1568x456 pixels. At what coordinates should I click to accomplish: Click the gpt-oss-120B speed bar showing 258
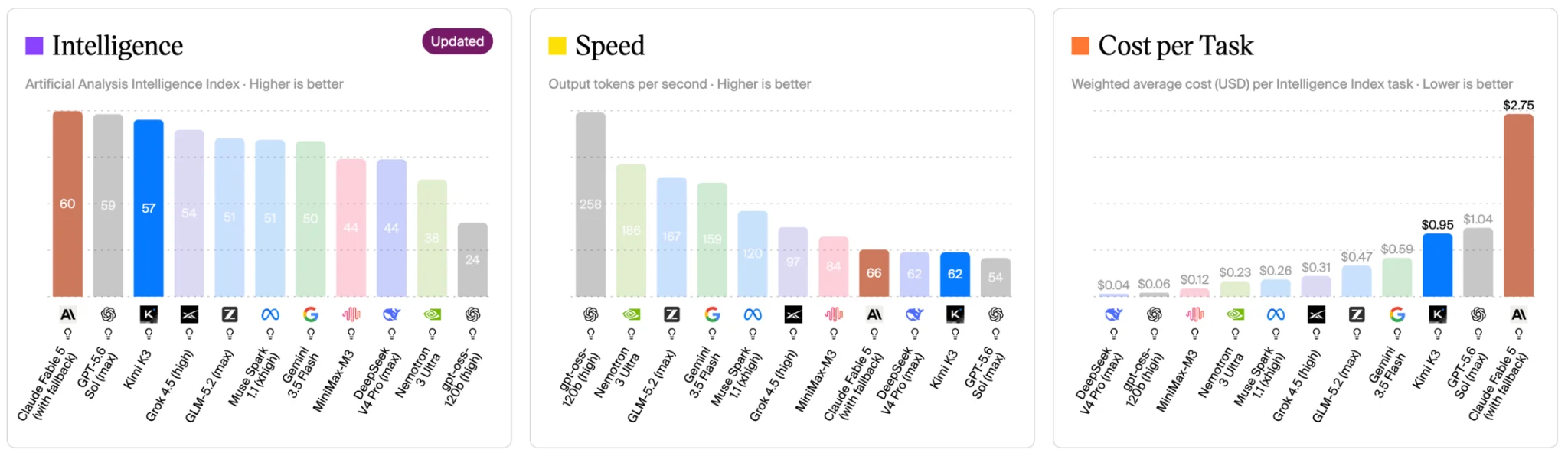pos(590,204)
